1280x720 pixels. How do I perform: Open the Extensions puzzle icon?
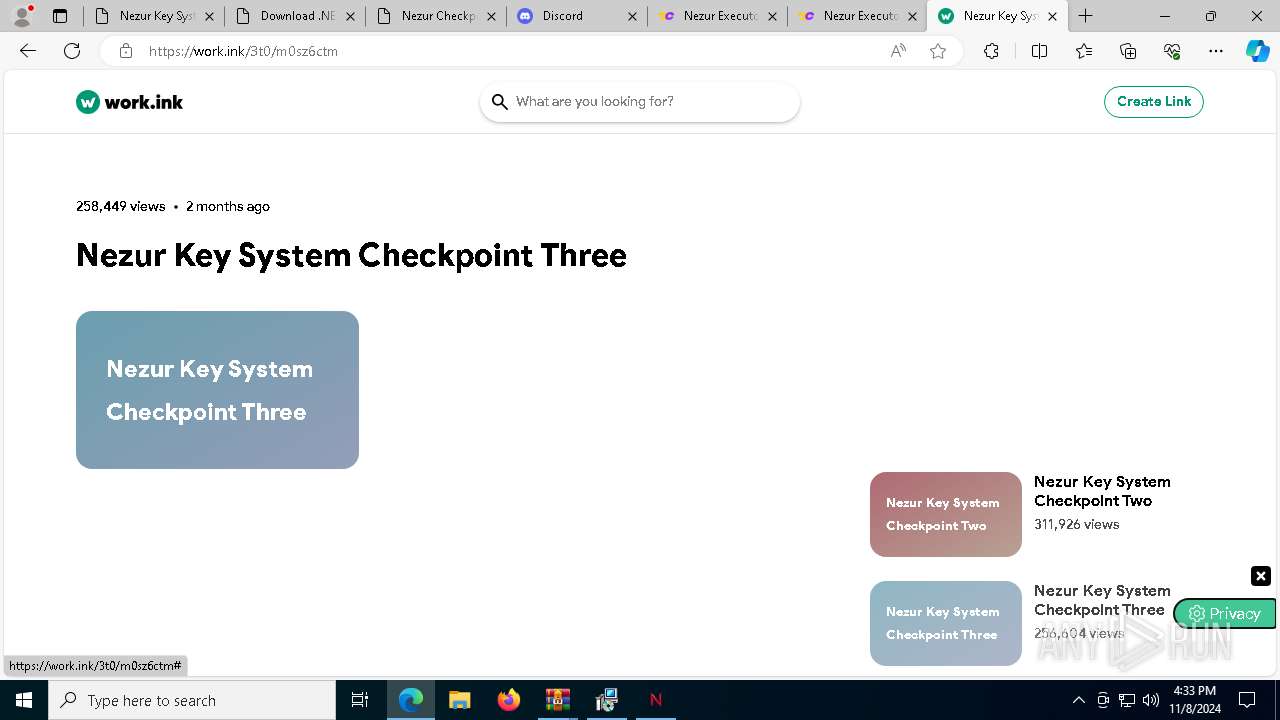pos(991,51)
